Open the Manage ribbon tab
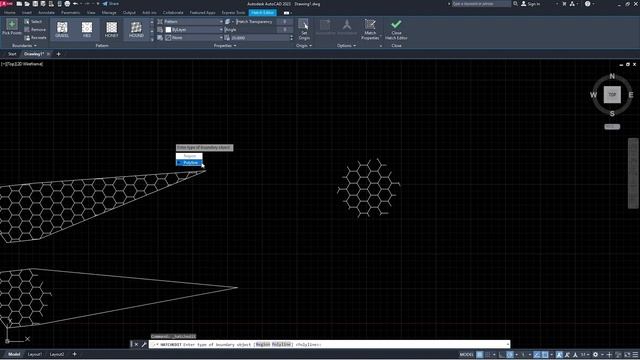 click(109, 13)
